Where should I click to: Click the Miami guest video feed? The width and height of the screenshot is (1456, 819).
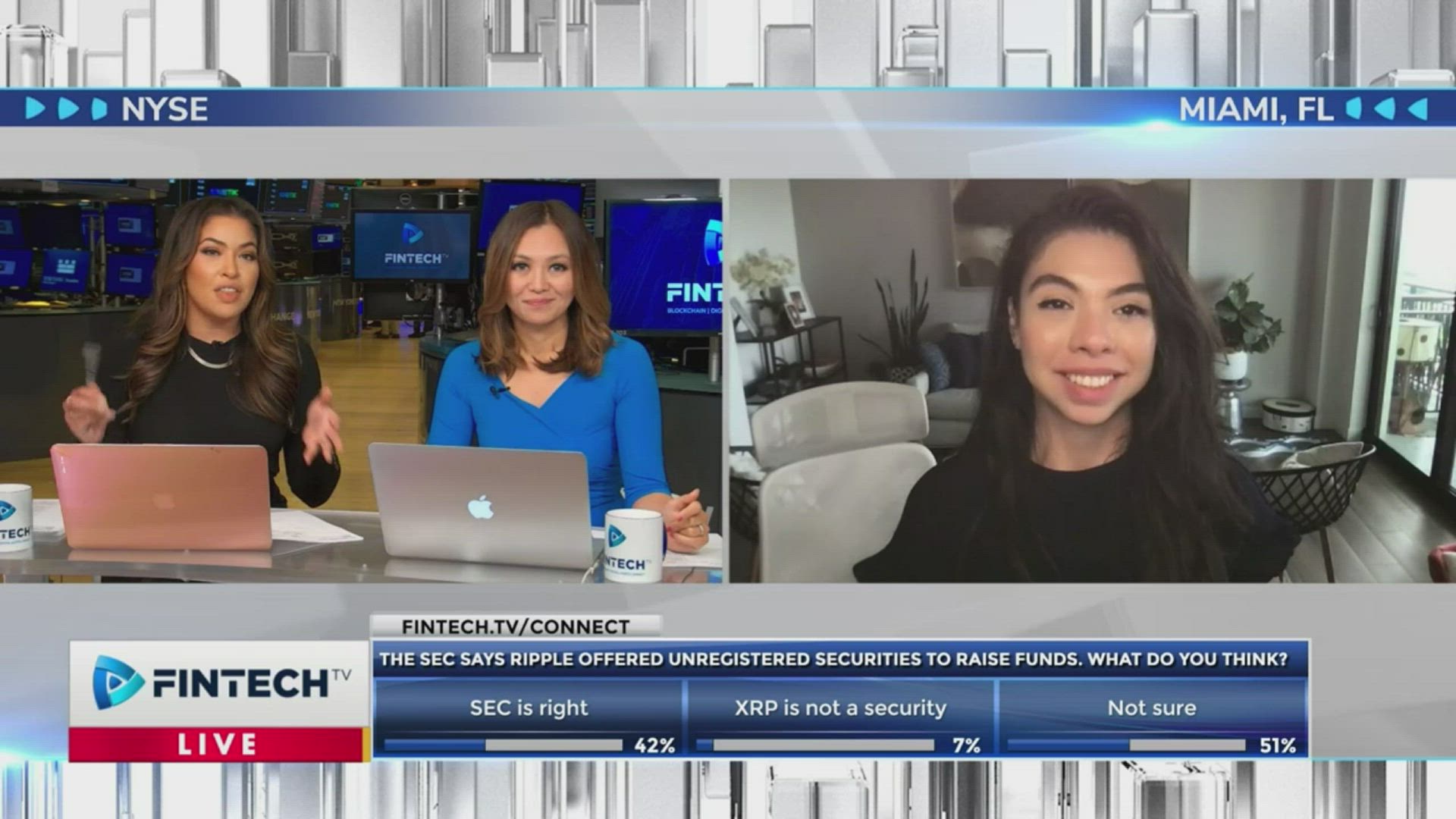tap(1092, 381)
